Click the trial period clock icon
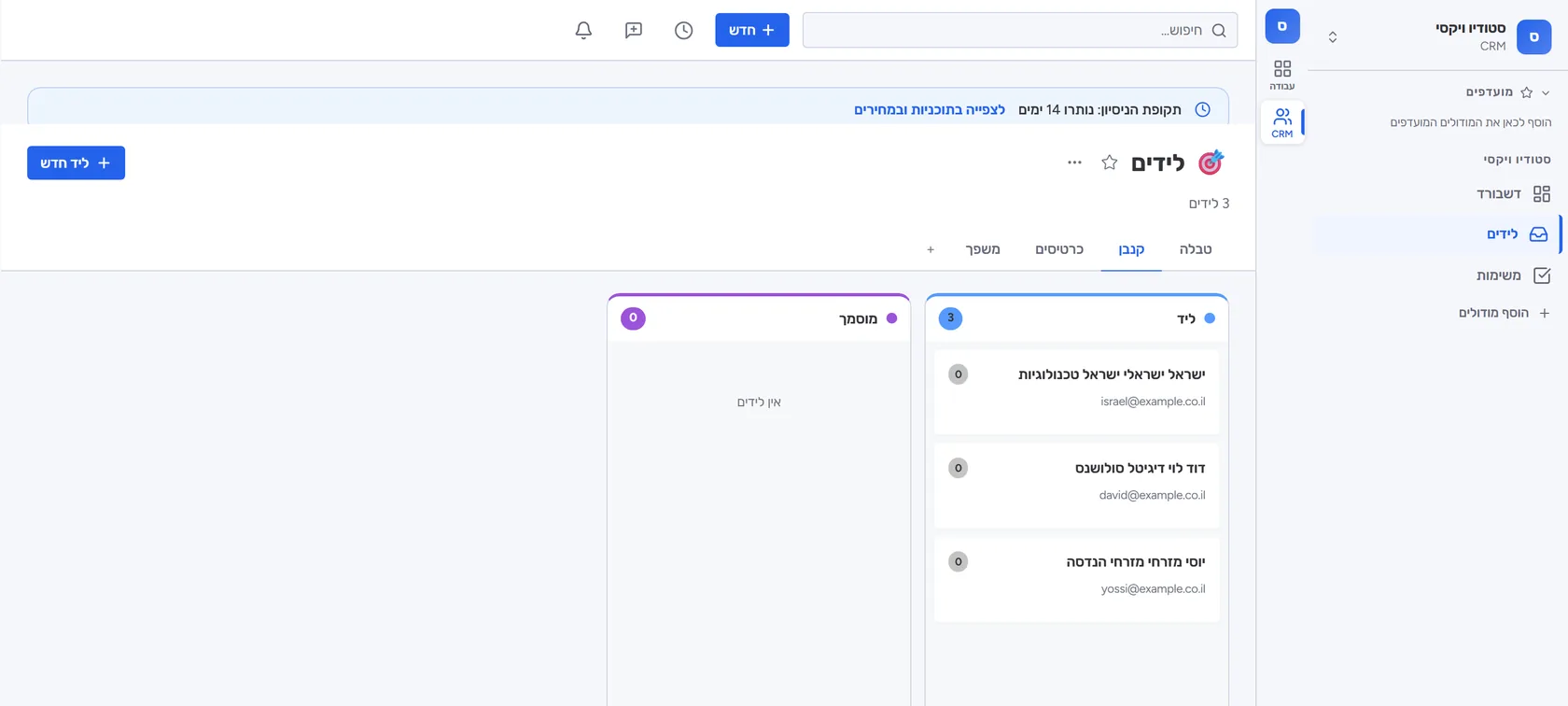The height and width of the screenshot is (706, 1568). tap(1203, 109)
